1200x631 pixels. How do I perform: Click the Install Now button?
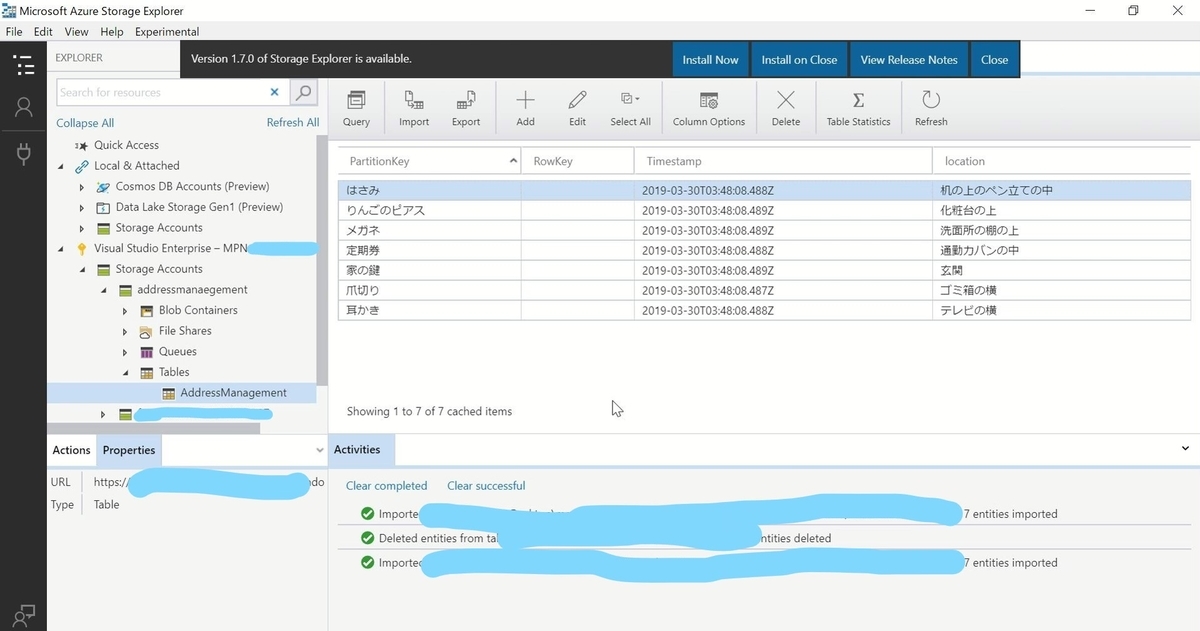tap(710, 60)
